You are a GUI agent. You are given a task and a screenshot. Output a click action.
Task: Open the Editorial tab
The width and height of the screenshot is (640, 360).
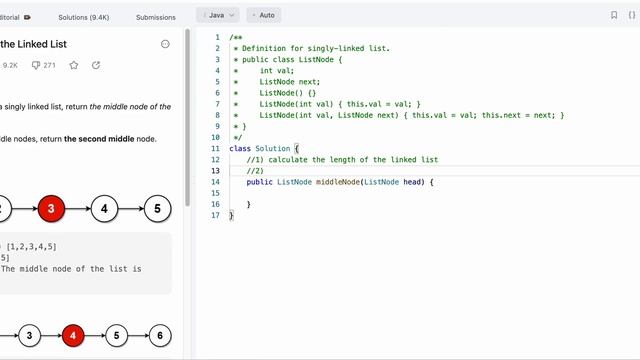9,17
